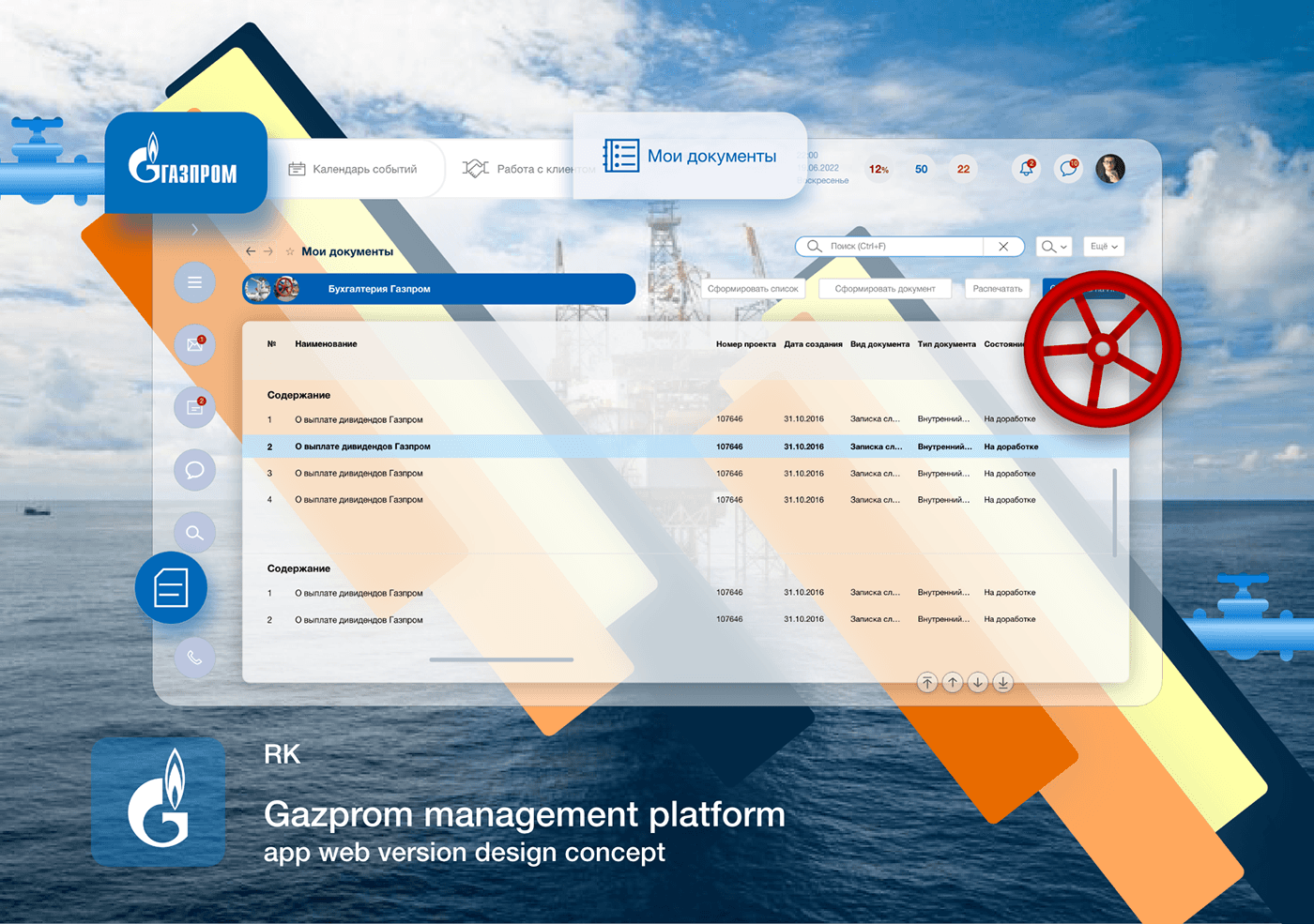Viewport: 1314px width, 924px height.
Task: Click the sidebar search magnifier icon
Action: tap(194, 533)
